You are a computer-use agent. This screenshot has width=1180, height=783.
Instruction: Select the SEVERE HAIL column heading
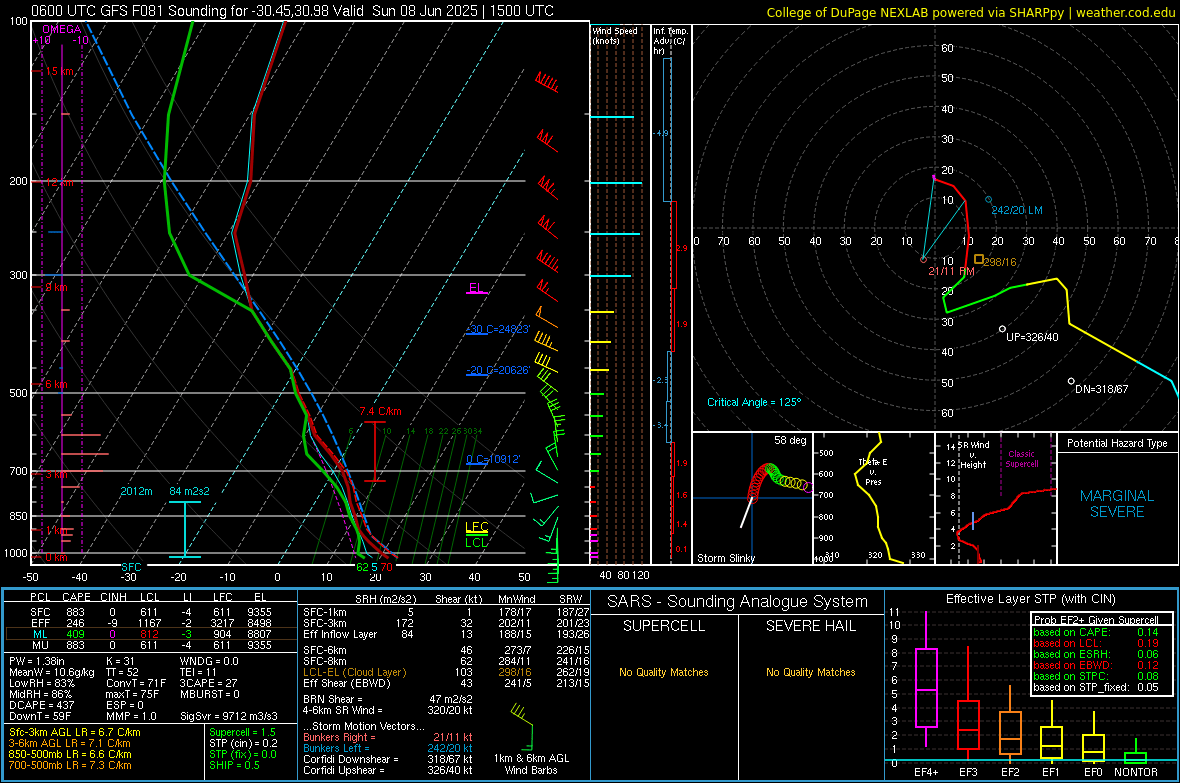coord(810,626)
